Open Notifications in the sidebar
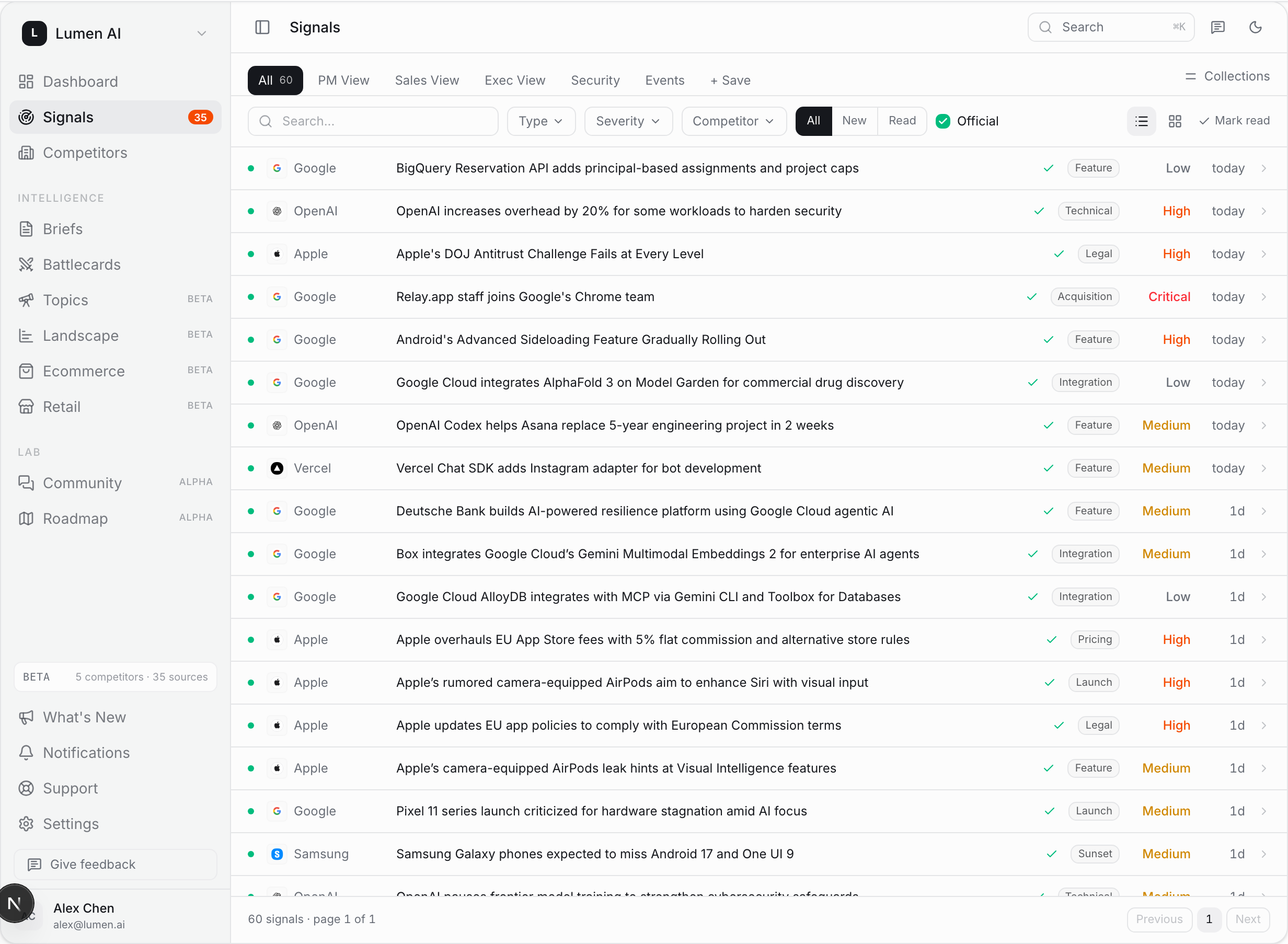 pyautogui.click(x=116, y=753)
